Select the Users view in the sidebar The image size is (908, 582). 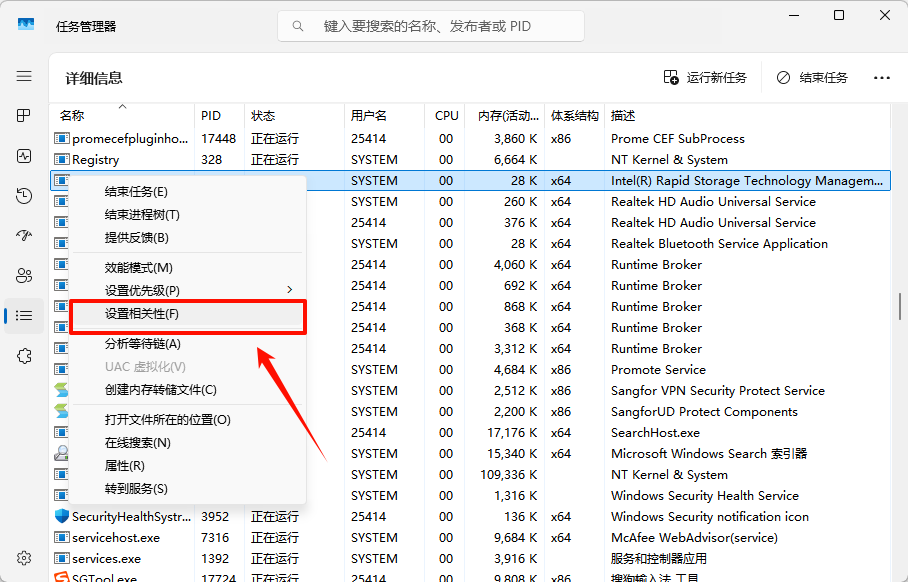click(23, 275)
